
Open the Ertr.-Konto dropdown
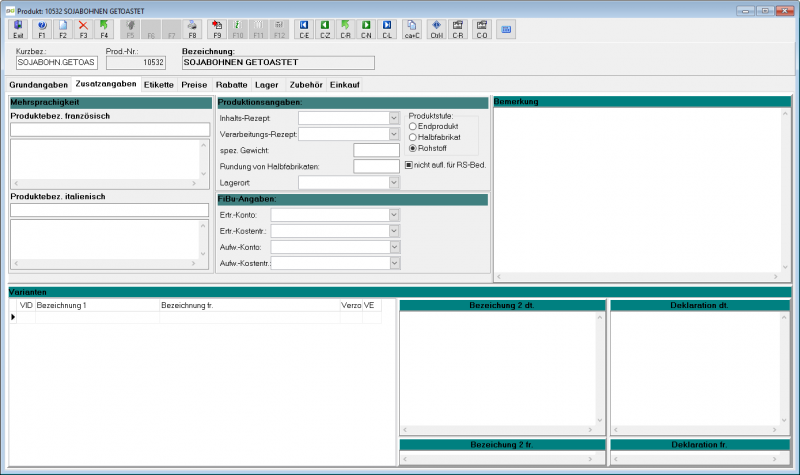393,215
